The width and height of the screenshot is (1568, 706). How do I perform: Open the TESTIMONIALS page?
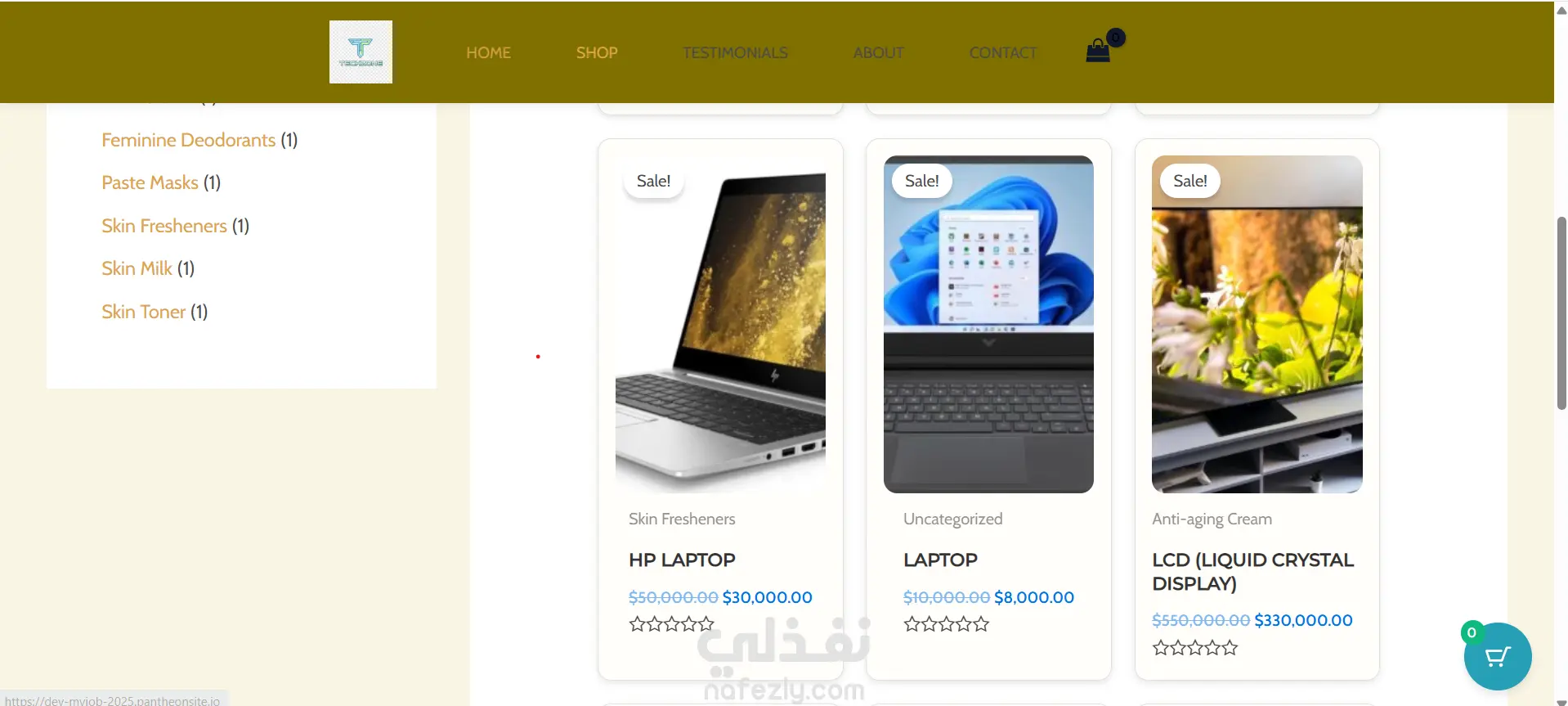tap(735, 52)
